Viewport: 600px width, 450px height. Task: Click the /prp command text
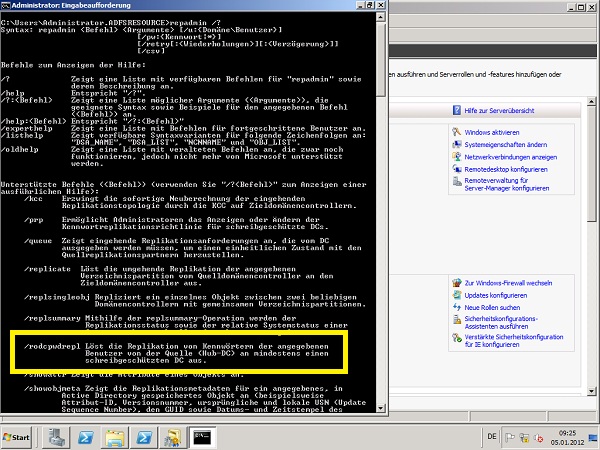[33, 220]
